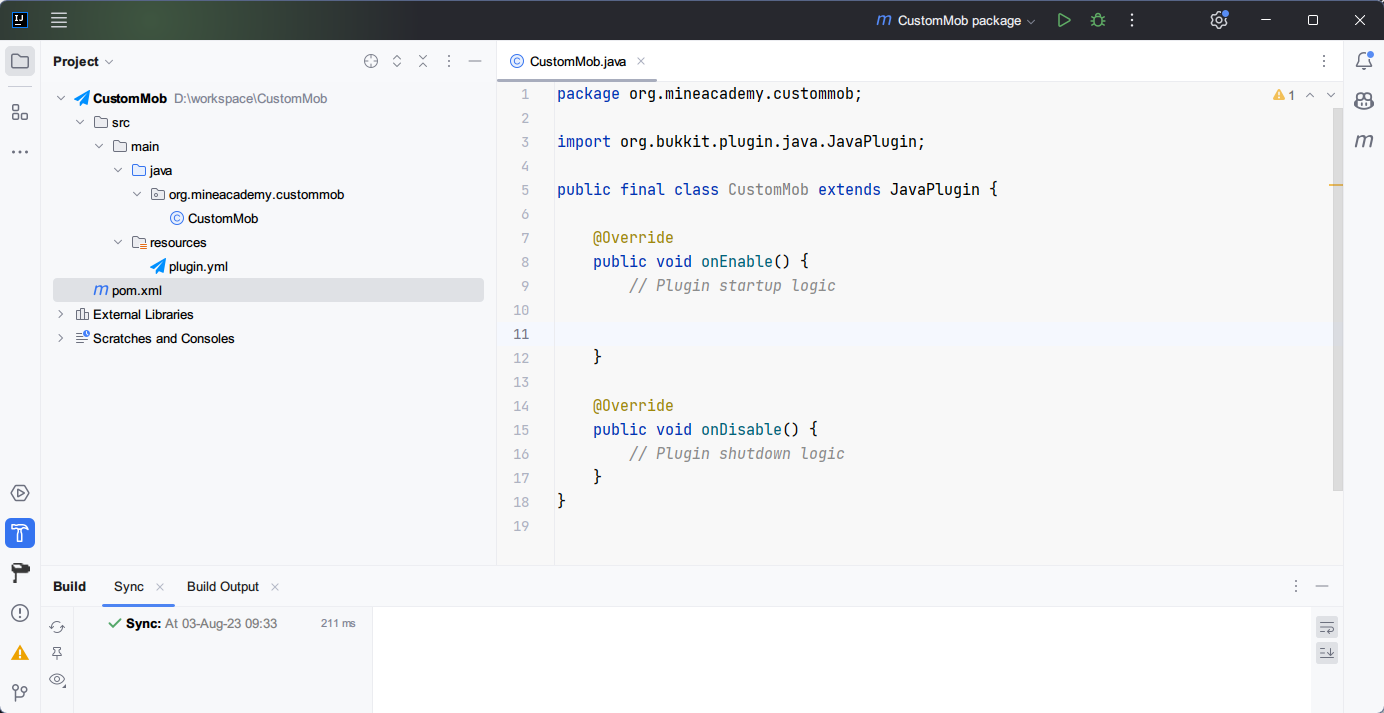Open the Git version control tool window
Screen dimensions: 1384x713
pyautogui.click(x=20, y=692)
